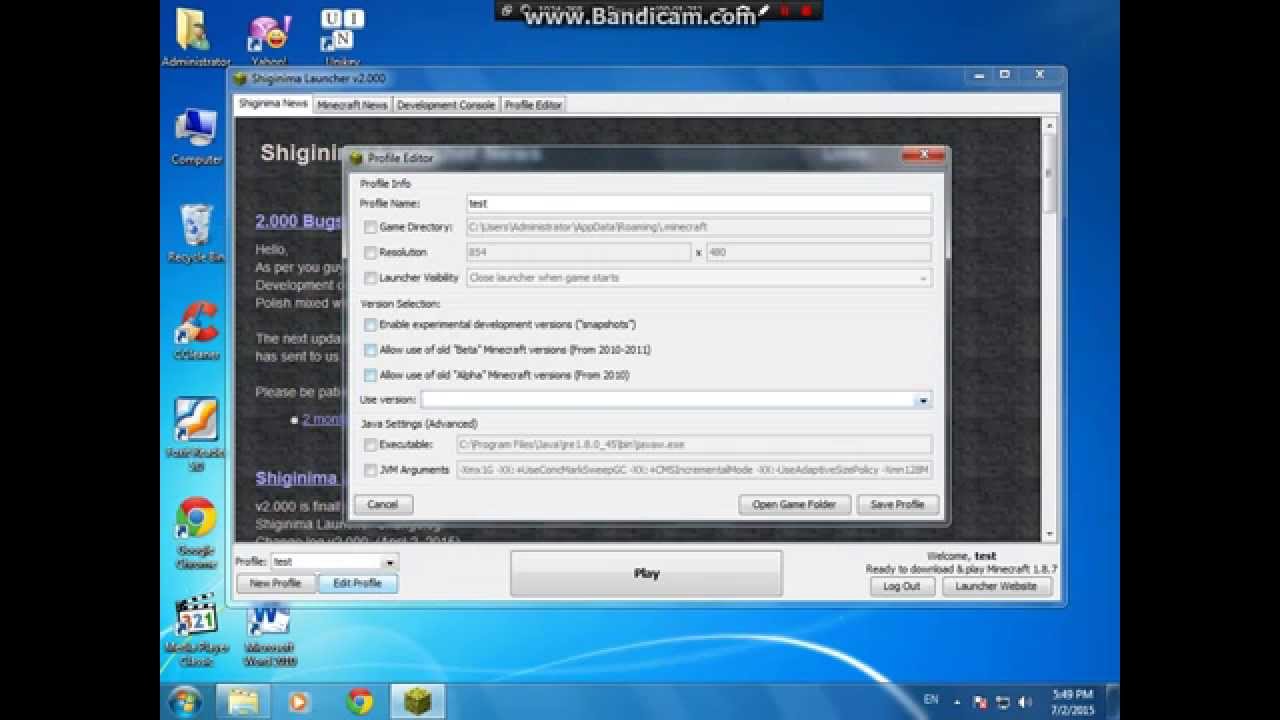Click the Launcher Website button

click(x=996, y=587)
